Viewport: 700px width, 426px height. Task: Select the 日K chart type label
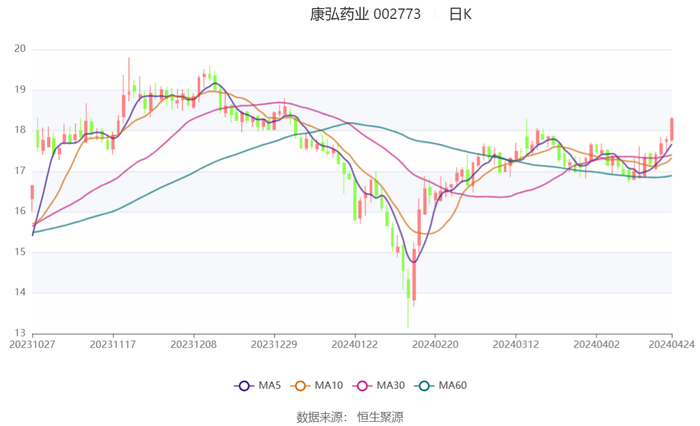tap(460, 14)
